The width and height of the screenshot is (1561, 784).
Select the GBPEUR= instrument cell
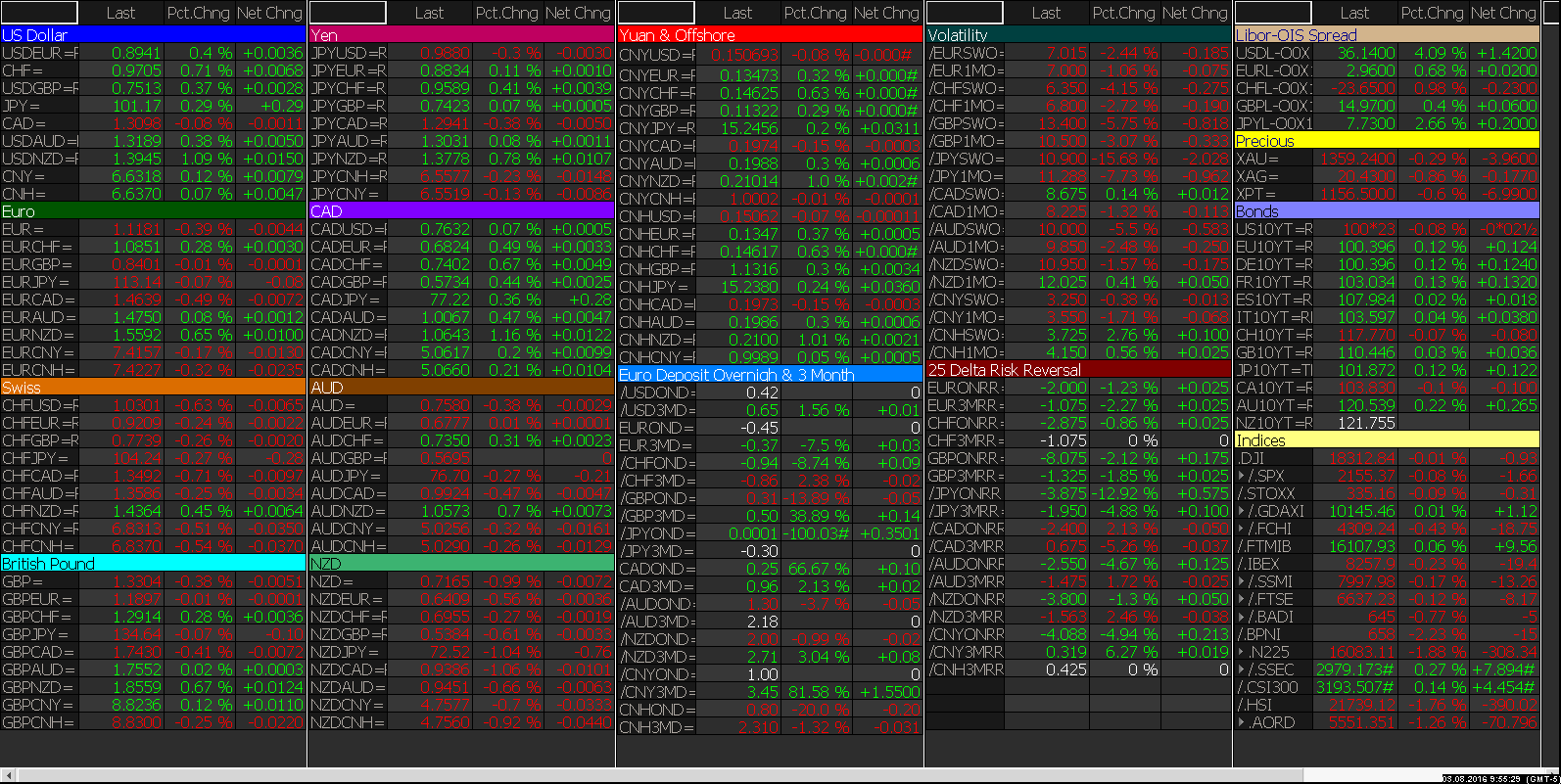tap(40, 599)
